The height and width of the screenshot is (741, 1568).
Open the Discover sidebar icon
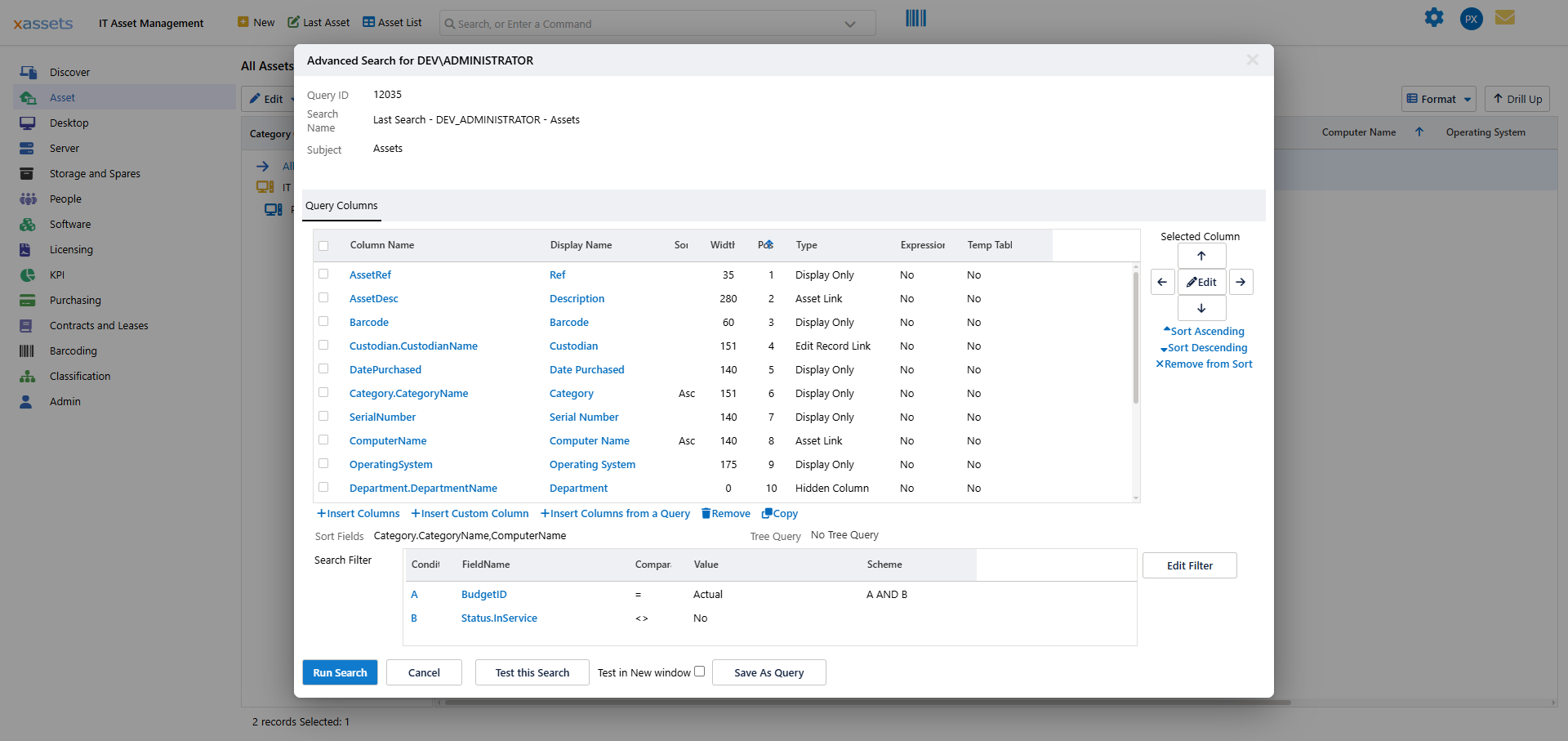tap(28, 72)
